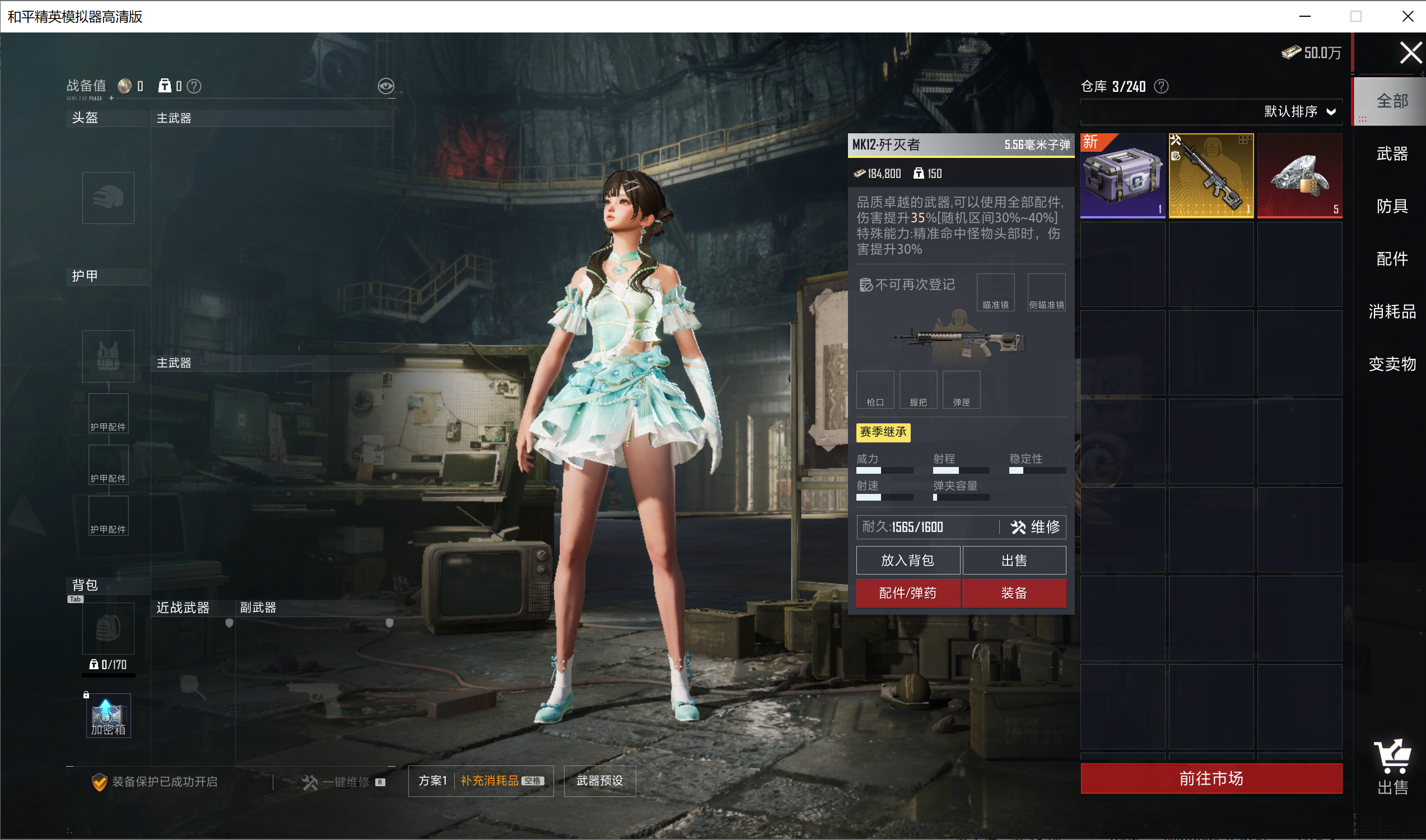Click the help icon beside 战备值 weight
This screenshot has width=1426, height=840.
(194, 86)
